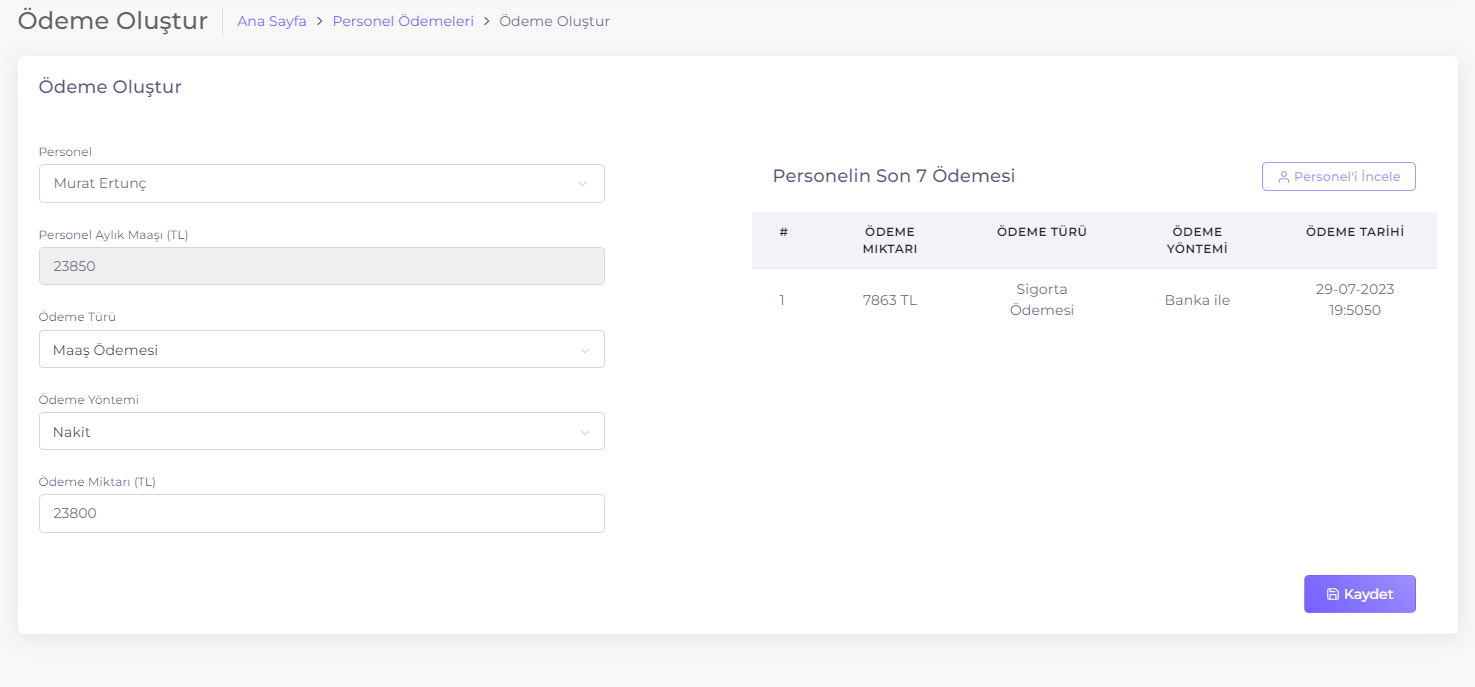Viewport: 1475px width, 687px height.
Task: Click the floppy disk icon on Kaydet
Action: [x=1332, y=594]
